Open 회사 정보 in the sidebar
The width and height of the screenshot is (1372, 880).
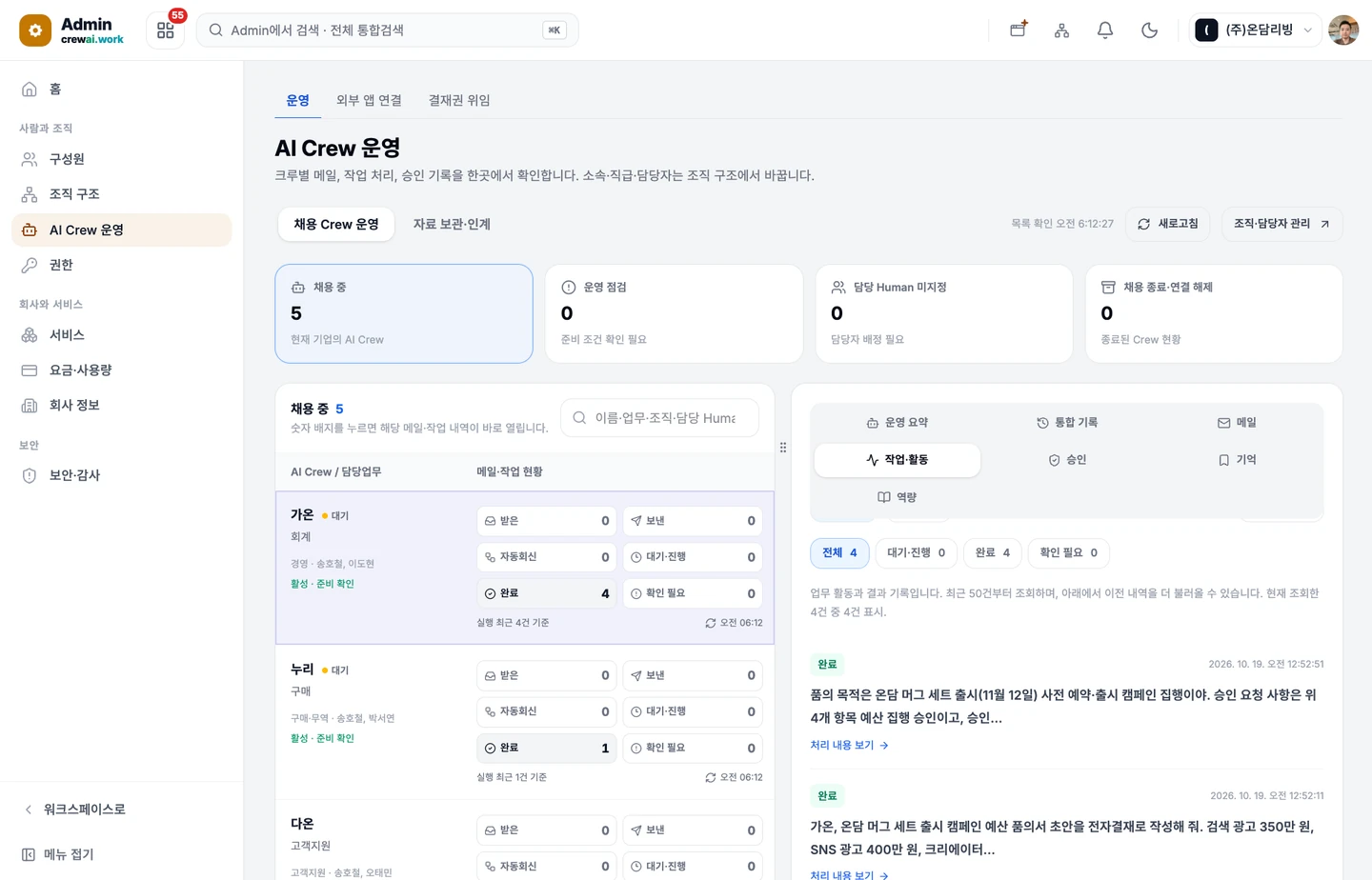[122, 406]
